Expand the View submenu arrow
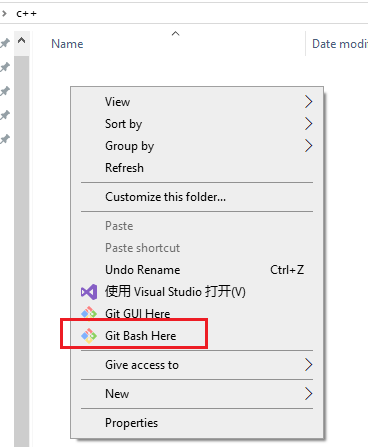This screenshot has width=368, height=447. (308, 102)
